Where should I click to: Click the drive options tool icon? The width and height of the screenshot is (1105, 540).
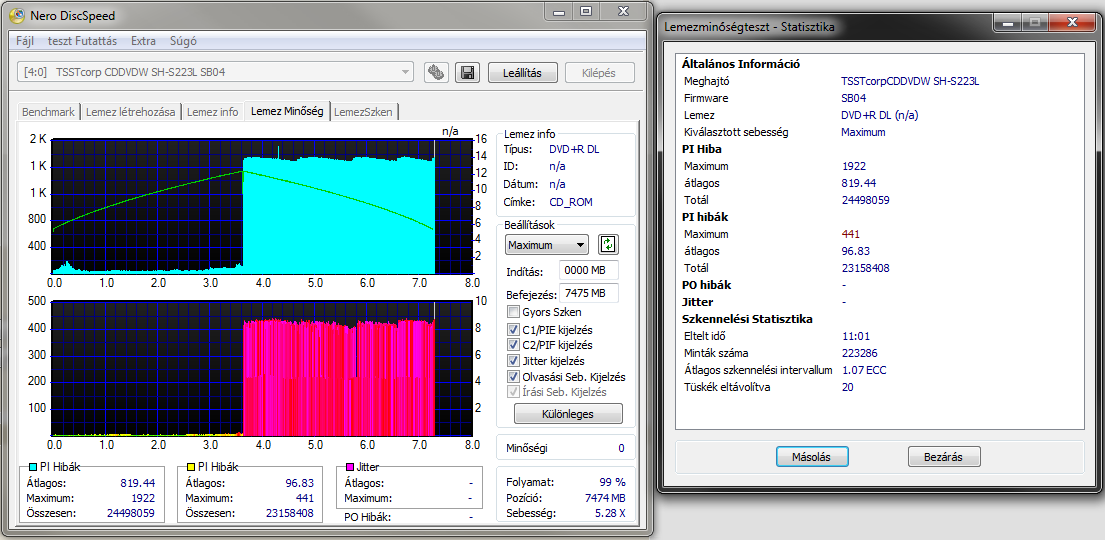[436, 72]
